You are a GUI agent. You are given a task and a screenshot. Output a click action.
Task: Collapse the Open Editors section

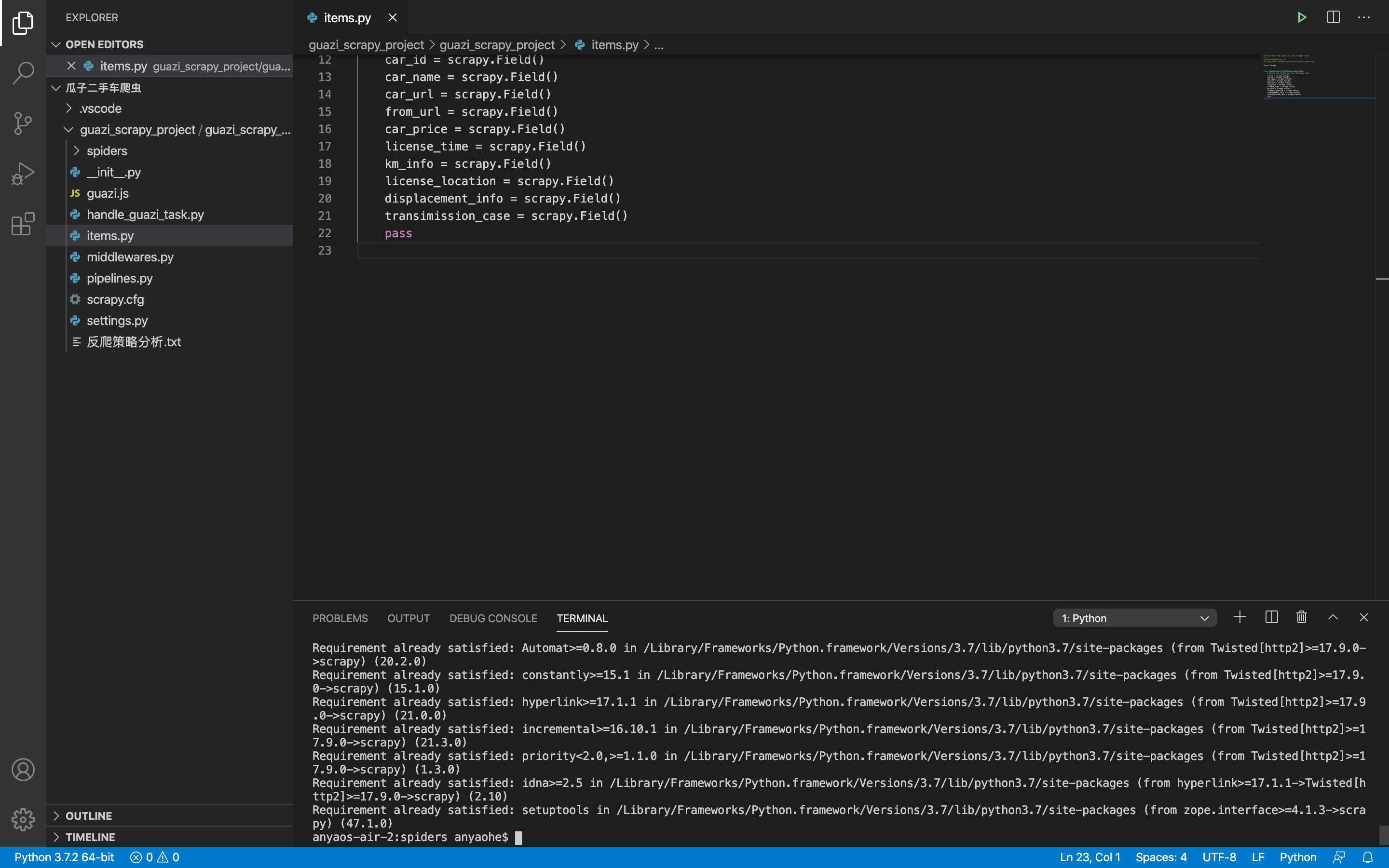click(x=56, y=44)
